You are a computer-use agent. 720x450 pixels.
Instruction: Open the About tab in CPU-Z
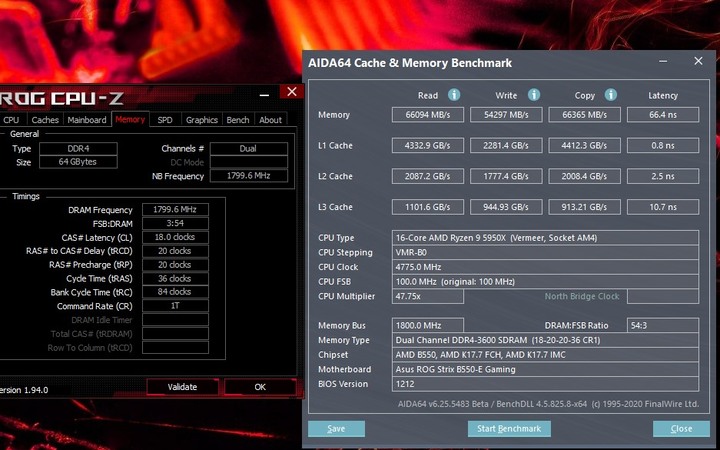tap(270, 120)
